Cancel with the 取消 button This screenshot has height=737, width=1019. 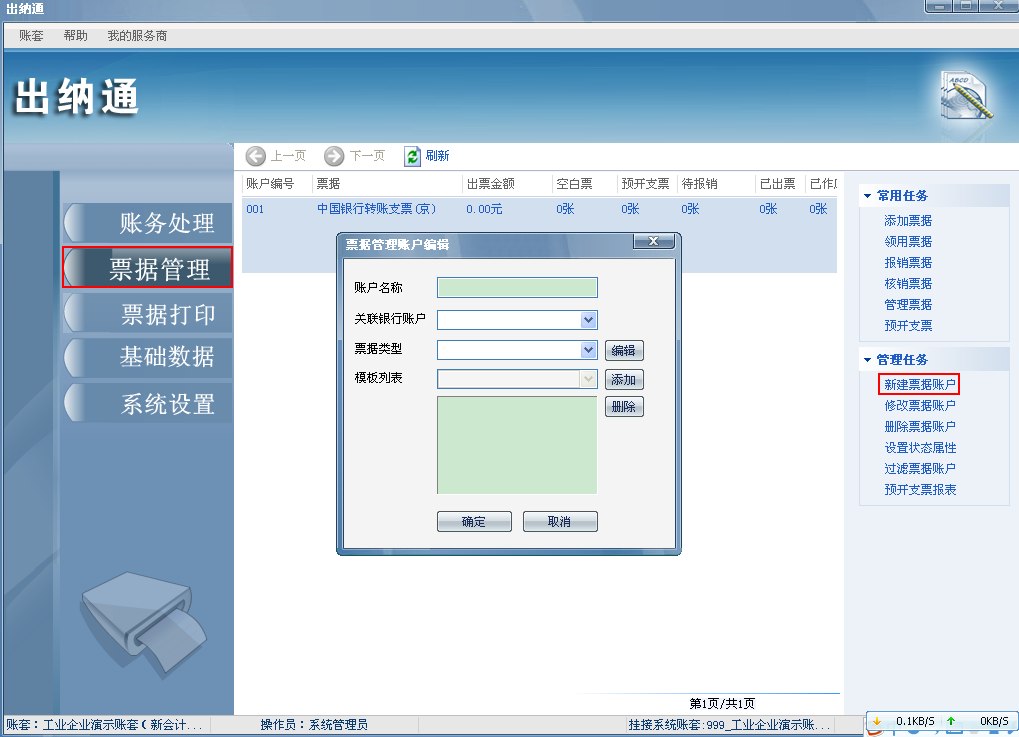tap(560, 521)
